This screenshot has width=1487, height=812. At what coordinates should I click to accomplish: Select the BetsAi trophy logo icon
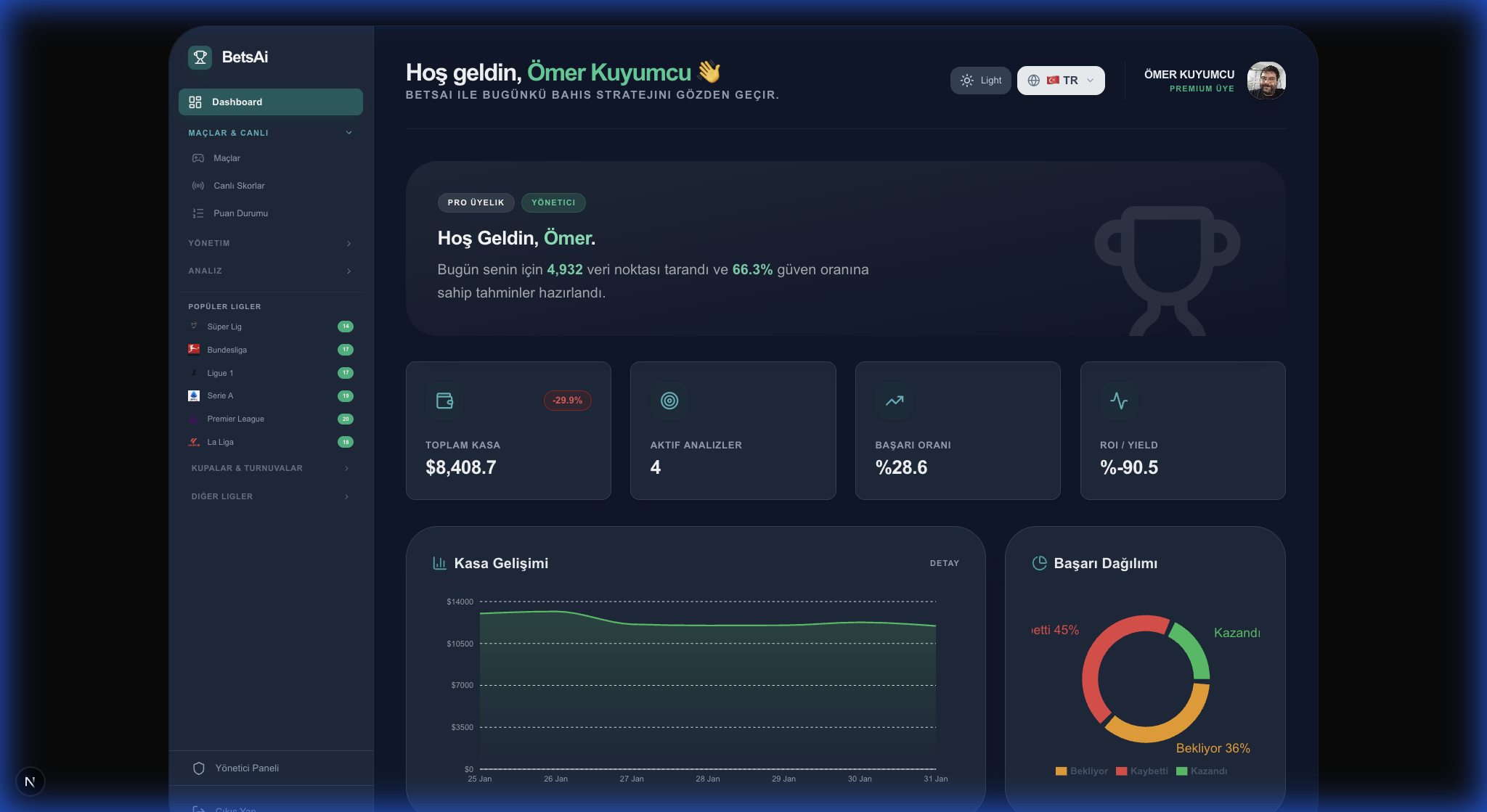point(199,57)
